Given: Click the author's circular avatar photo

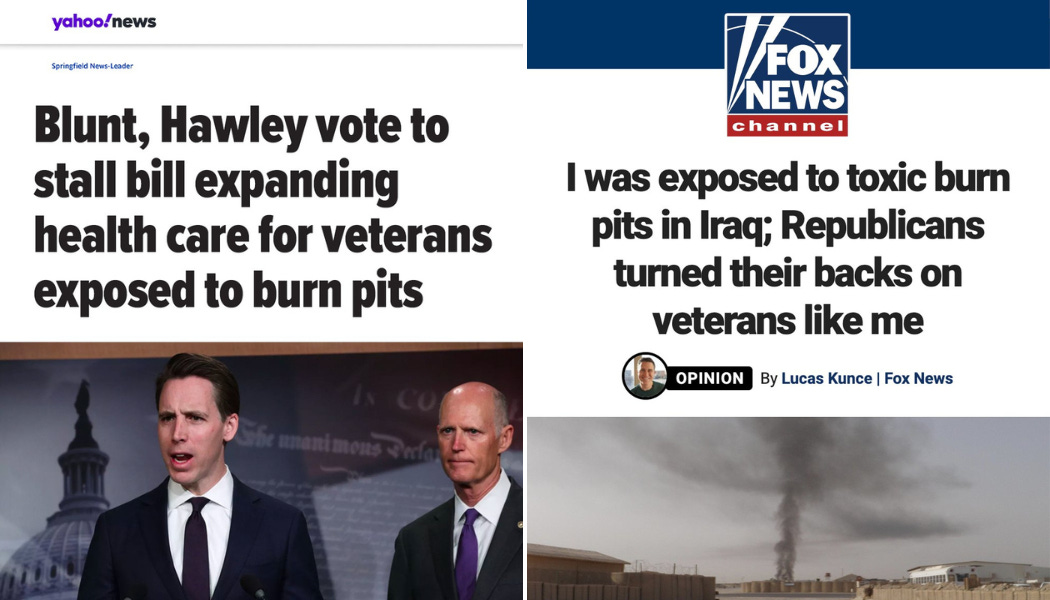Looking at the screenshot, I should pos(645,376).
